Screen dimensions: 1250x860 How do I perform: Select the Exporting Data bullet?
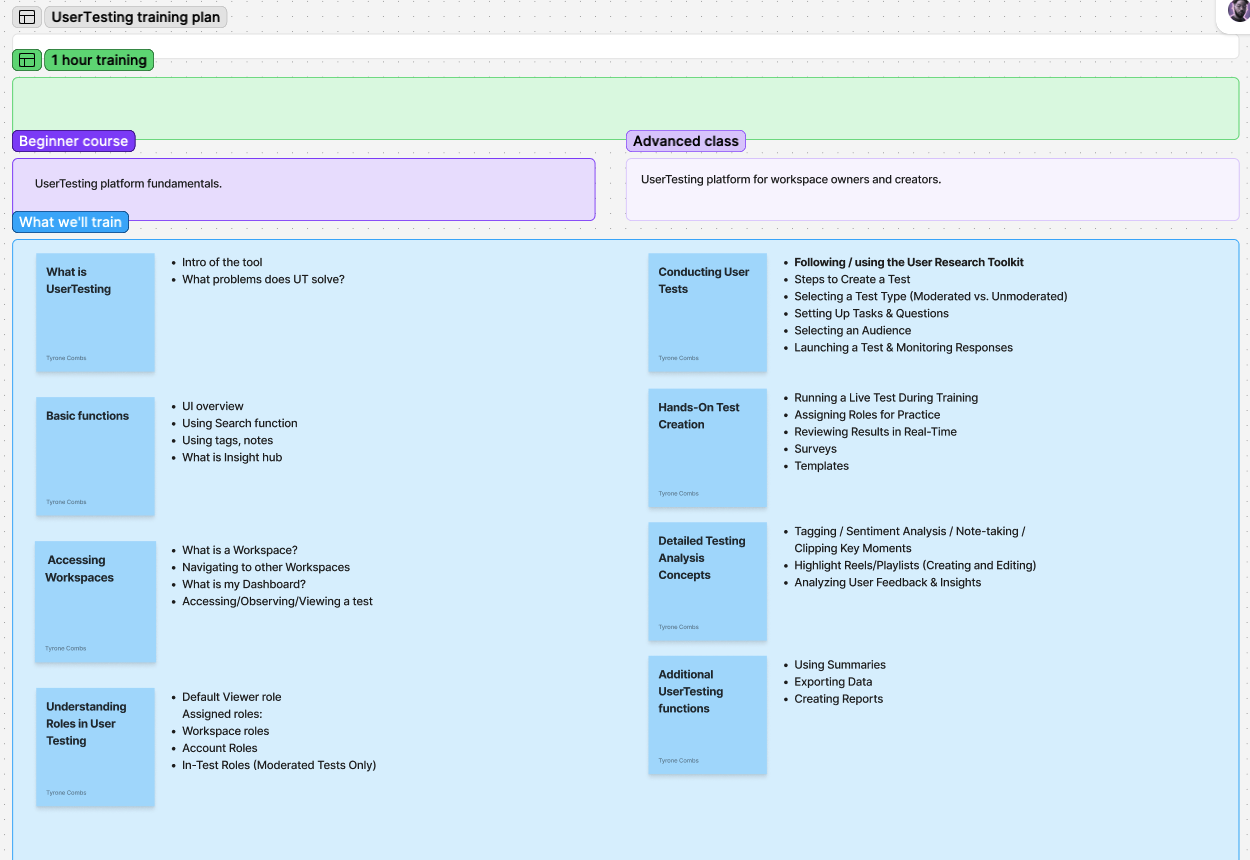pos(833,681)
